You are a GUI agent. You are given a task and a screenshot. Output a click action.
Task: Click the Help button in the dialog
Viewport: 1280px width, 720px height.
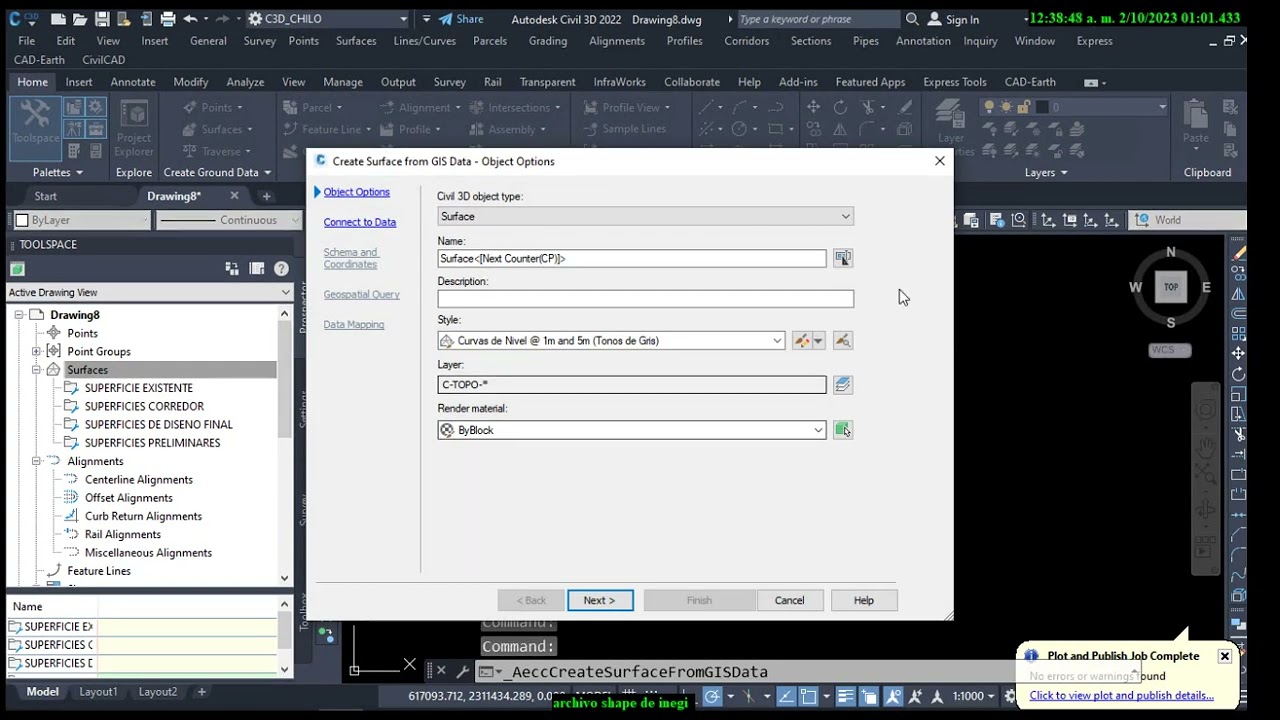[x=864, y=600]
